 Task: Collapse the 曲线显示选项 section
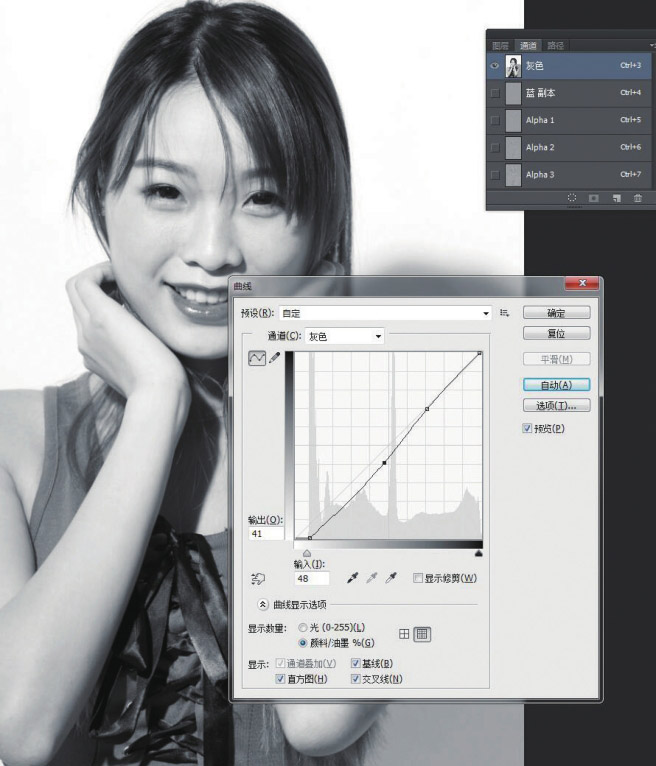pos(263,604)
